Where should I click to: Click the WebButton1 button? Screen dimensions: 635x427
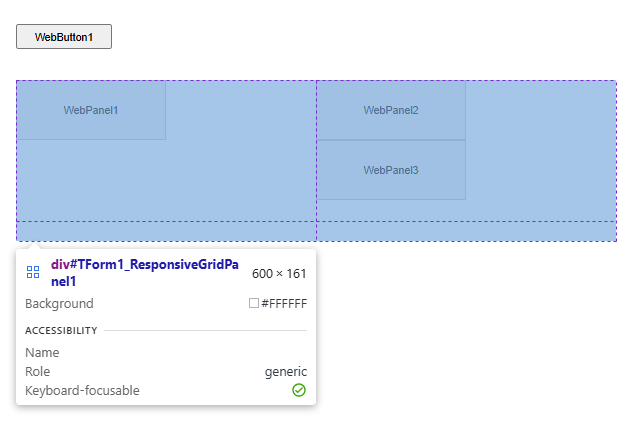coord(63,37)
